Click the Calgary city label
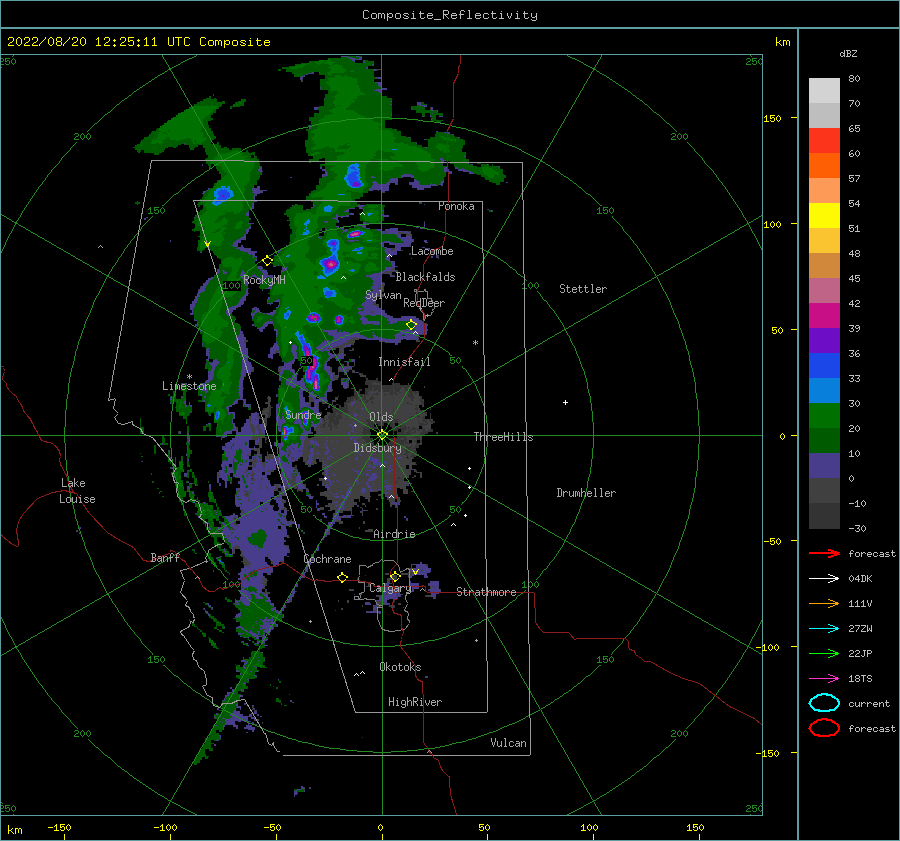The width and height of the screenshot is (900, 841). point(390,588)
